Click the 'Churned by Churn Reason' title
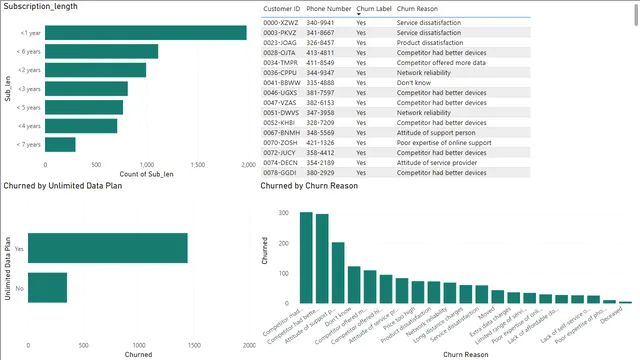The image size is (640, 360). click(x=309, y=186)
